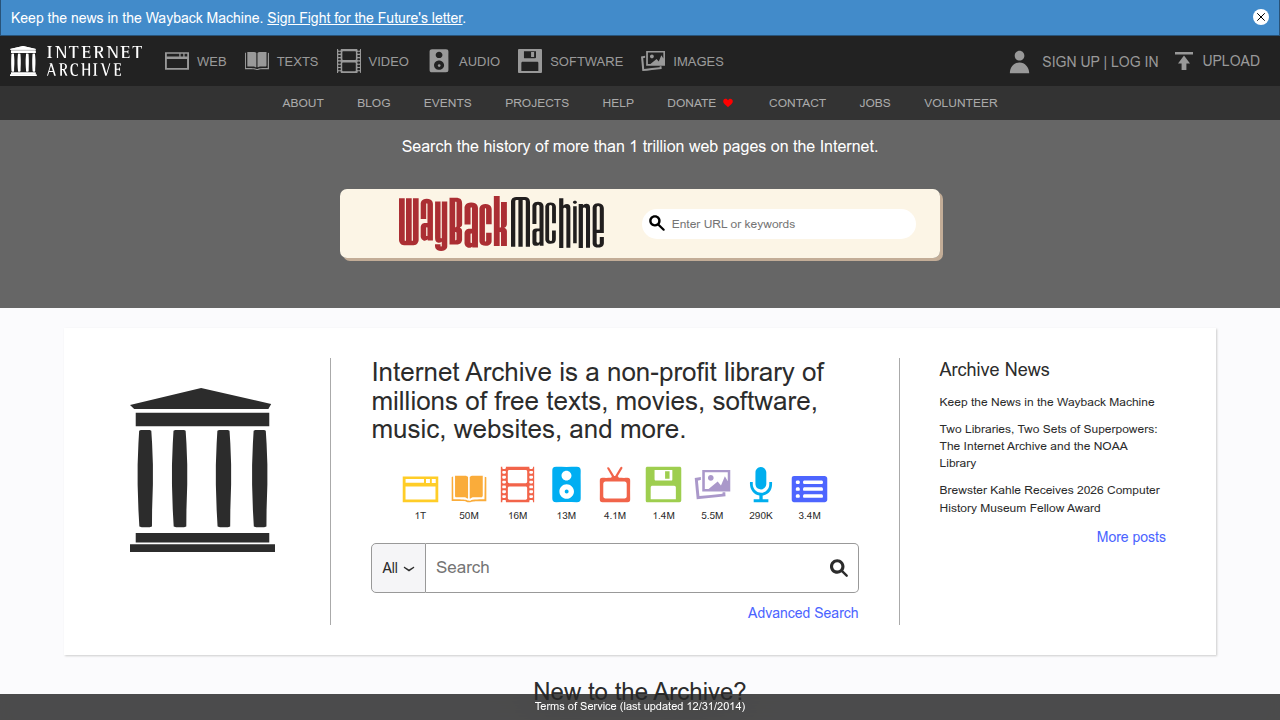
Task: Click the Upload text link
Action: tap(1231, 61)
